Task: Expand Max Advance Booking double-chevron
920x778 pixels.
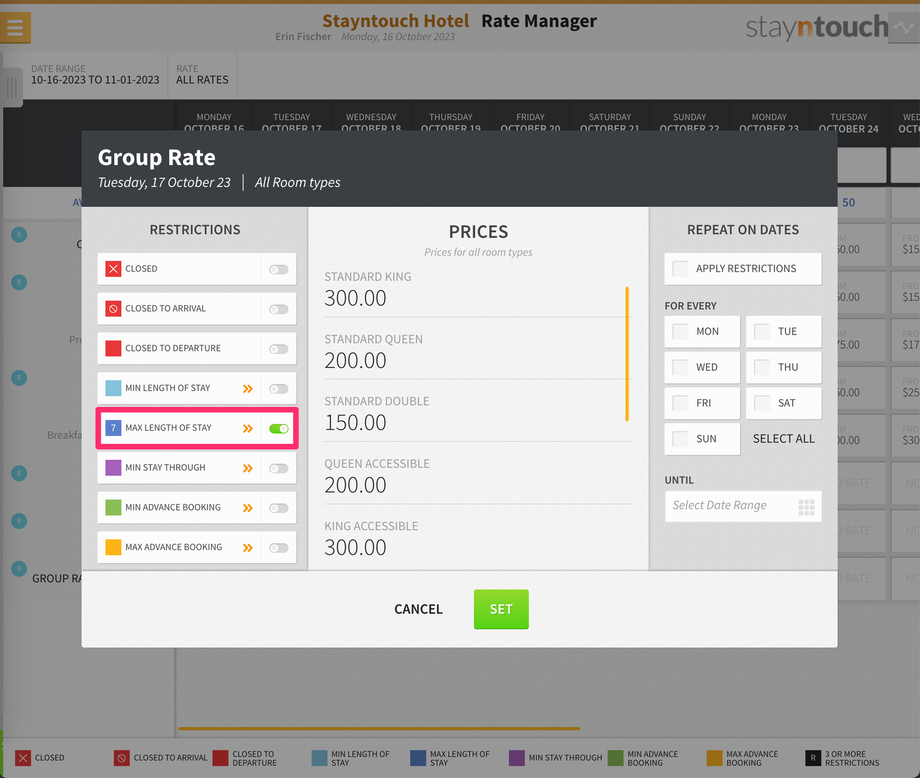Action: click(248, 548)
